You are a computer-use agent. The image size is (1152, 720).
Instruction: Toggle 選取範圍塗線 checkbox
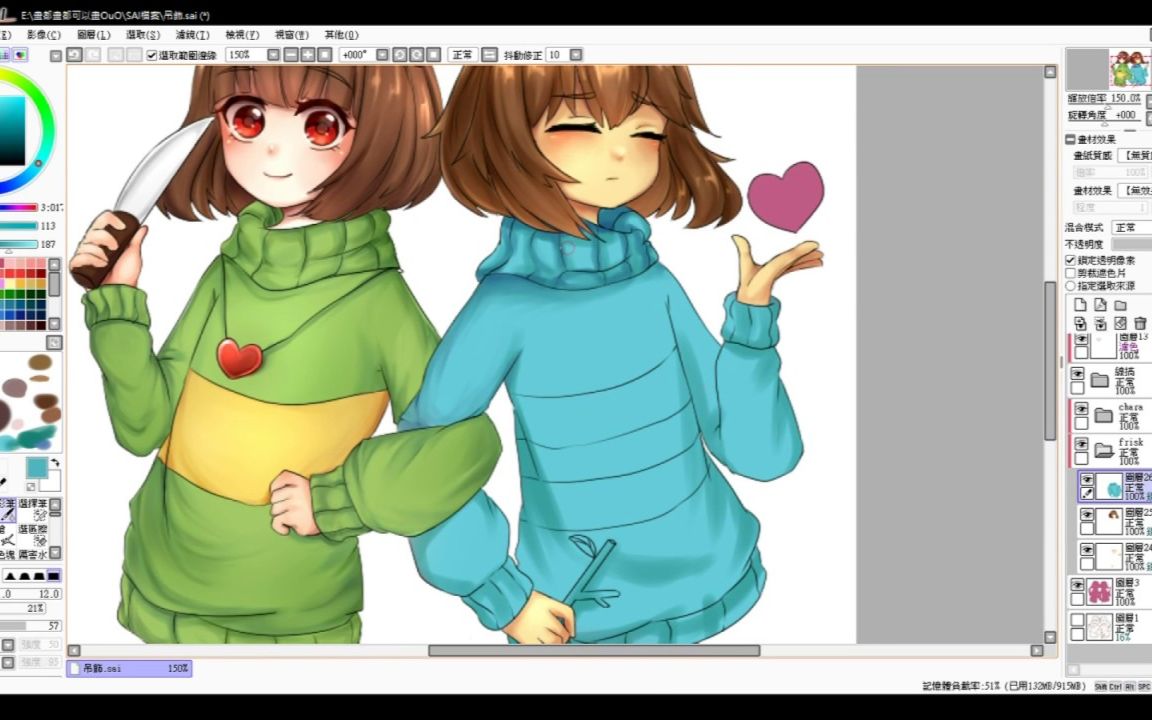(x=151, y=55)
